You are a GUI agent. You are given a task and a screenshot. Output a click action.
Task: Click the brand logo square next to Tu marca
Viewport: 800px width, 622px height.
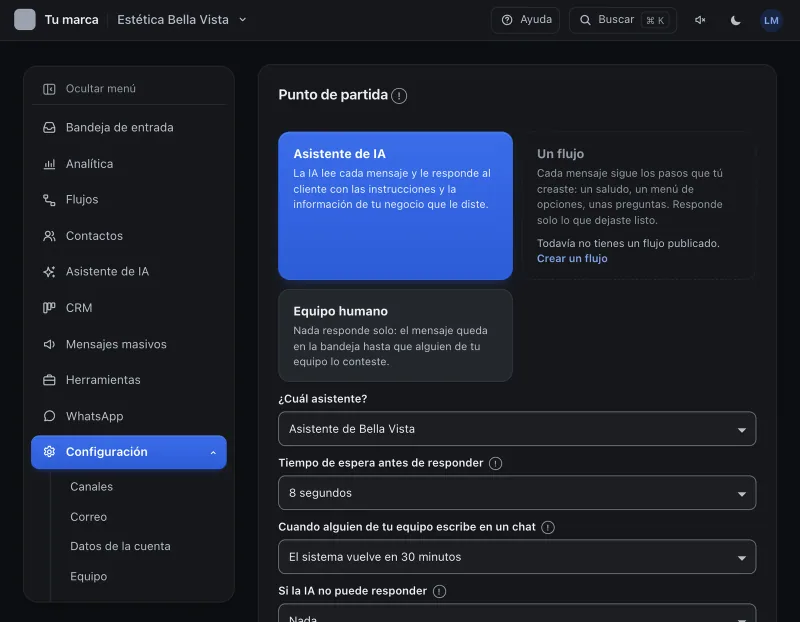click(24, 19)
